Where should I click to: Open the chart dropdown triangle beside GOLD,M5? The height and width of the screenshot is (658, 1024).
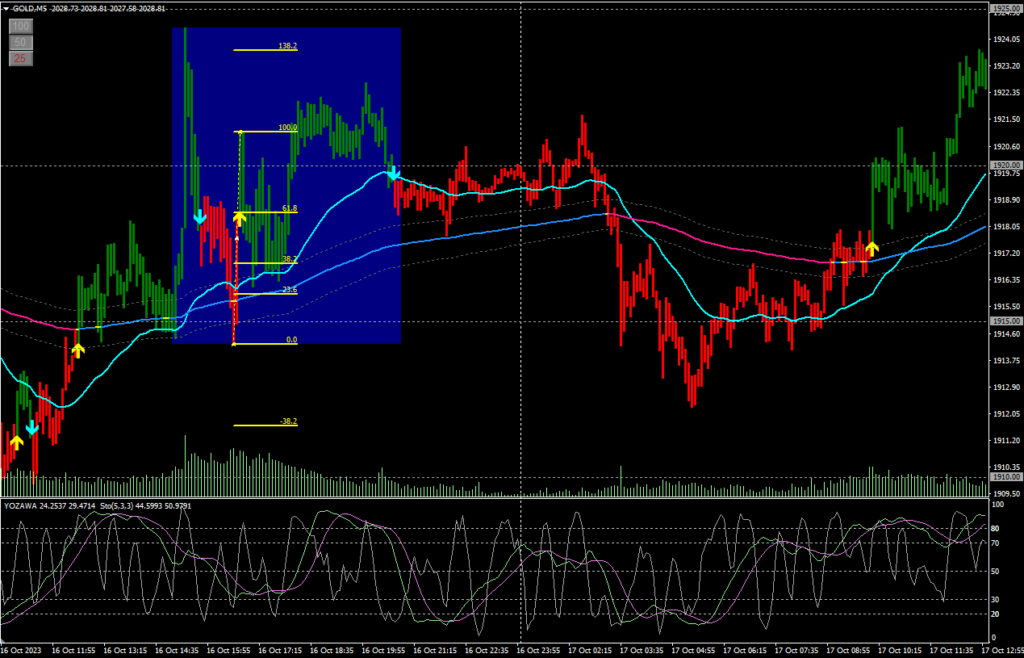(7, 8)
